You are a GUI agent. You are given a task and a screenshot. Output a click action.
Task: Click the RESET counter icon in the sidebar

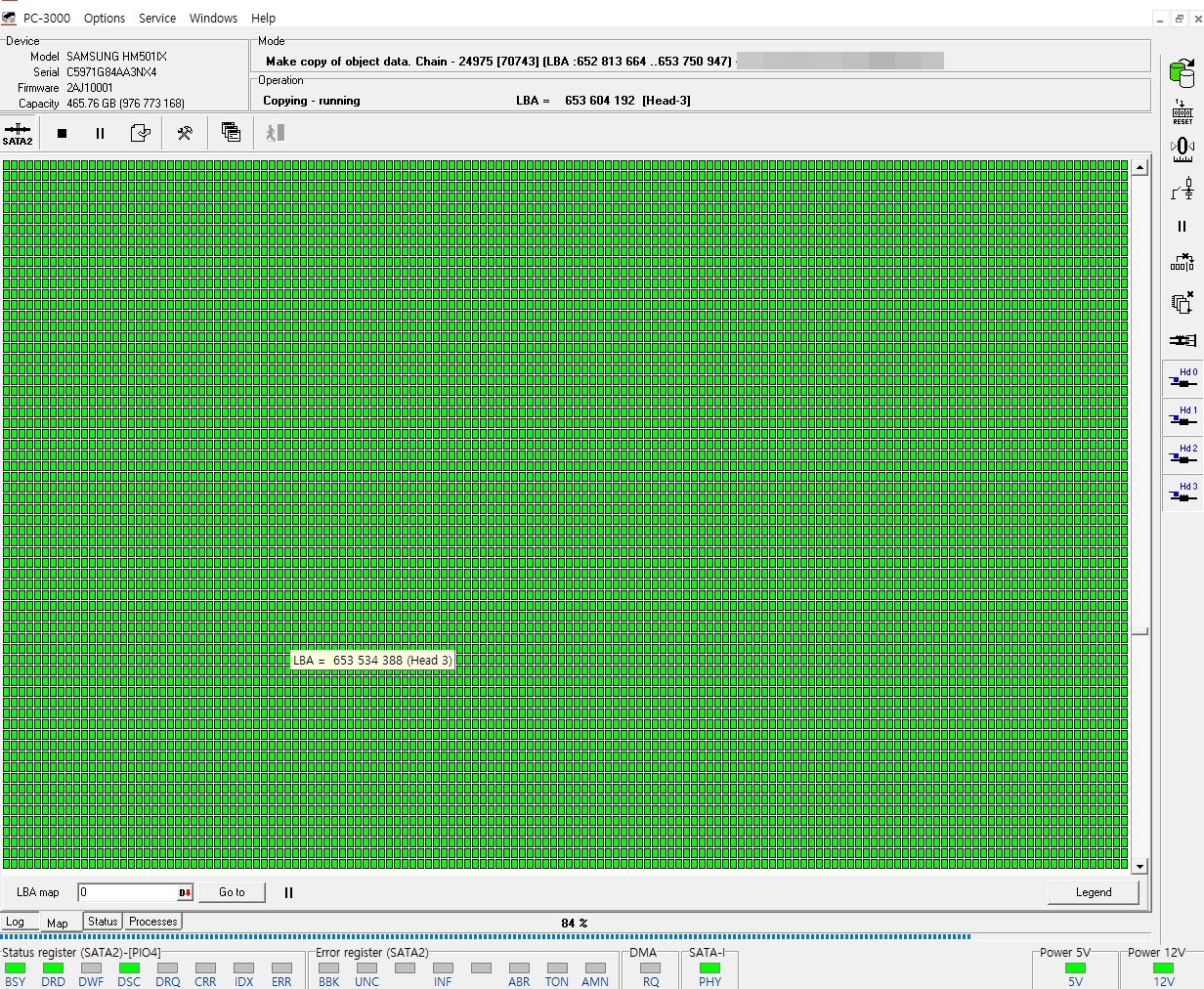[x=1182, y=111]
